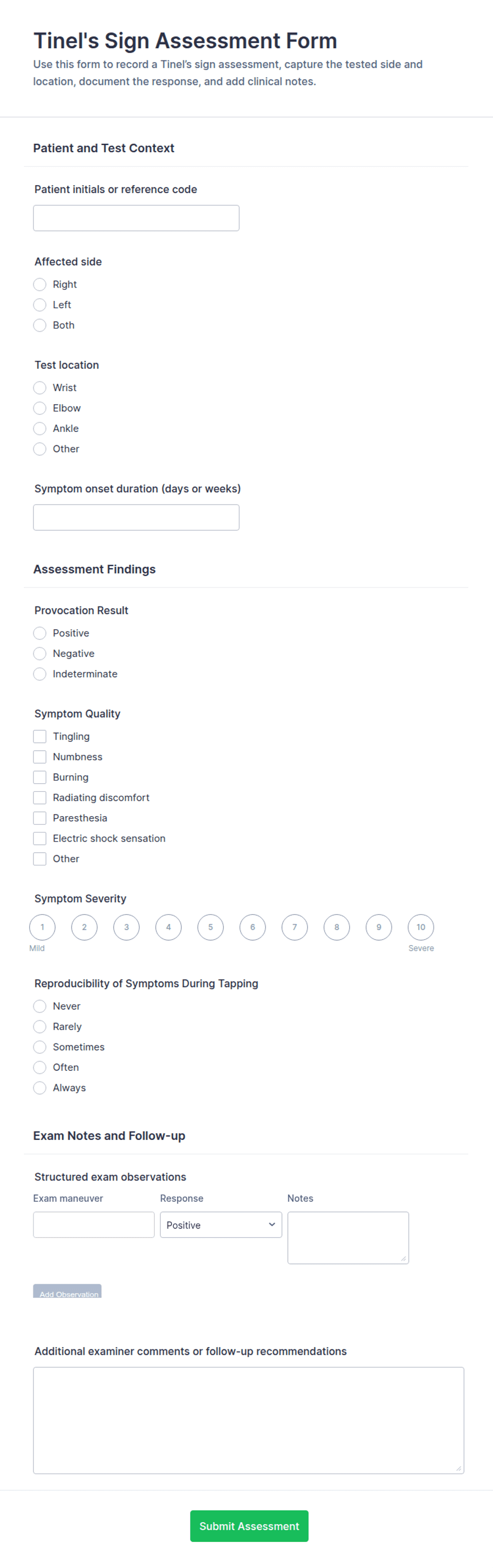Pick Elbow test location
Screen dimensions: 493x1568
click(40, 408)
